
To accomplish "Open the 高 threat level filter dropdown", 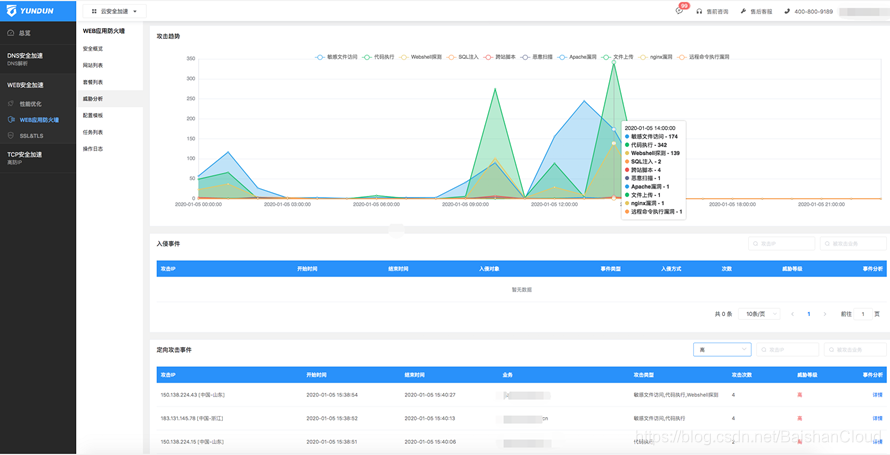I will [x=722, y=349].
